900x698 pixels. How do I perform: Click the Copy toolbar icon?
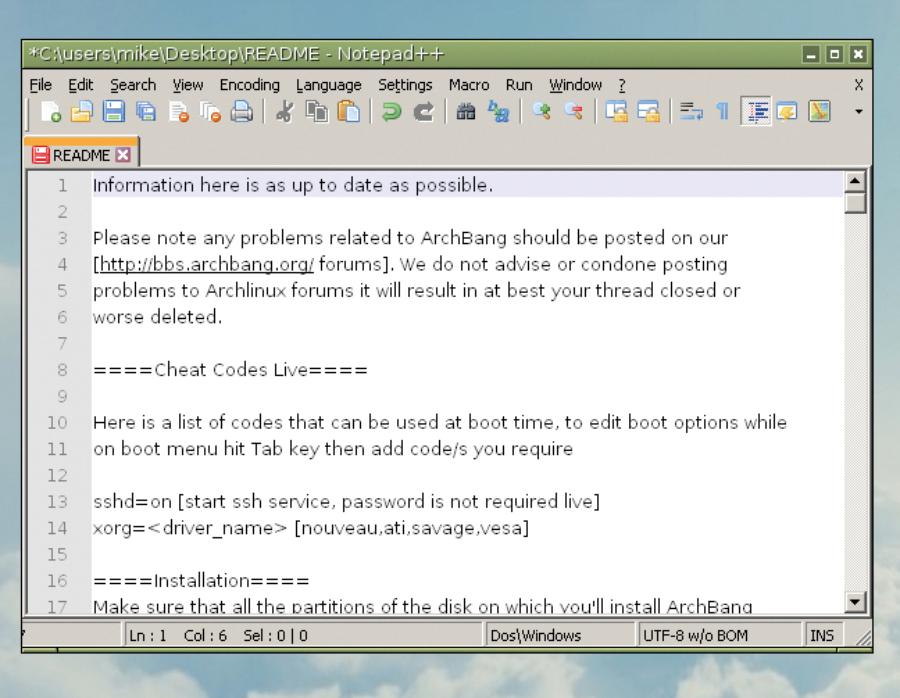coord(316,111)
